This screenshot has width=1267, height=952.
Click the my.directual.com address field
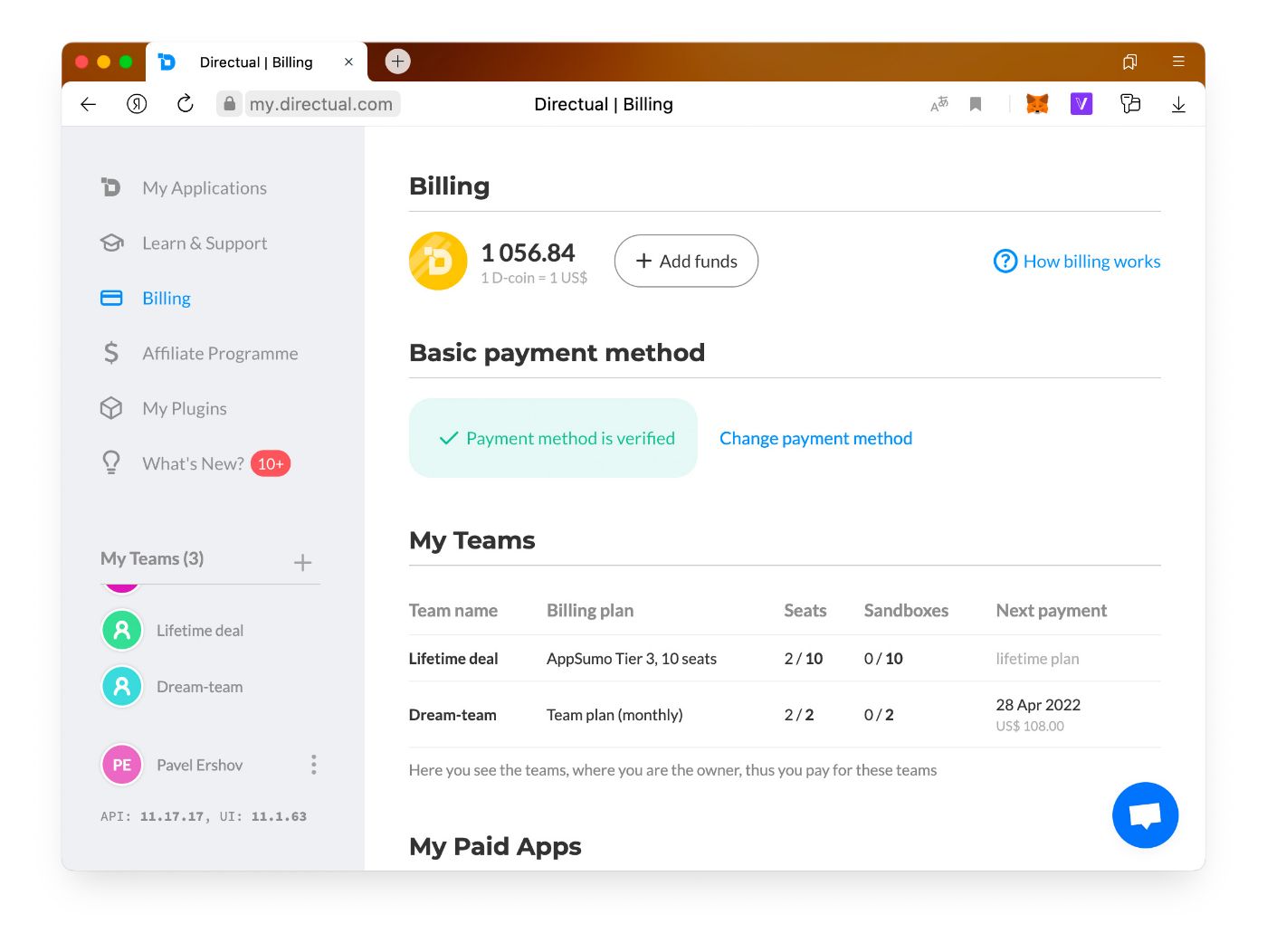[x=320, y=104]
